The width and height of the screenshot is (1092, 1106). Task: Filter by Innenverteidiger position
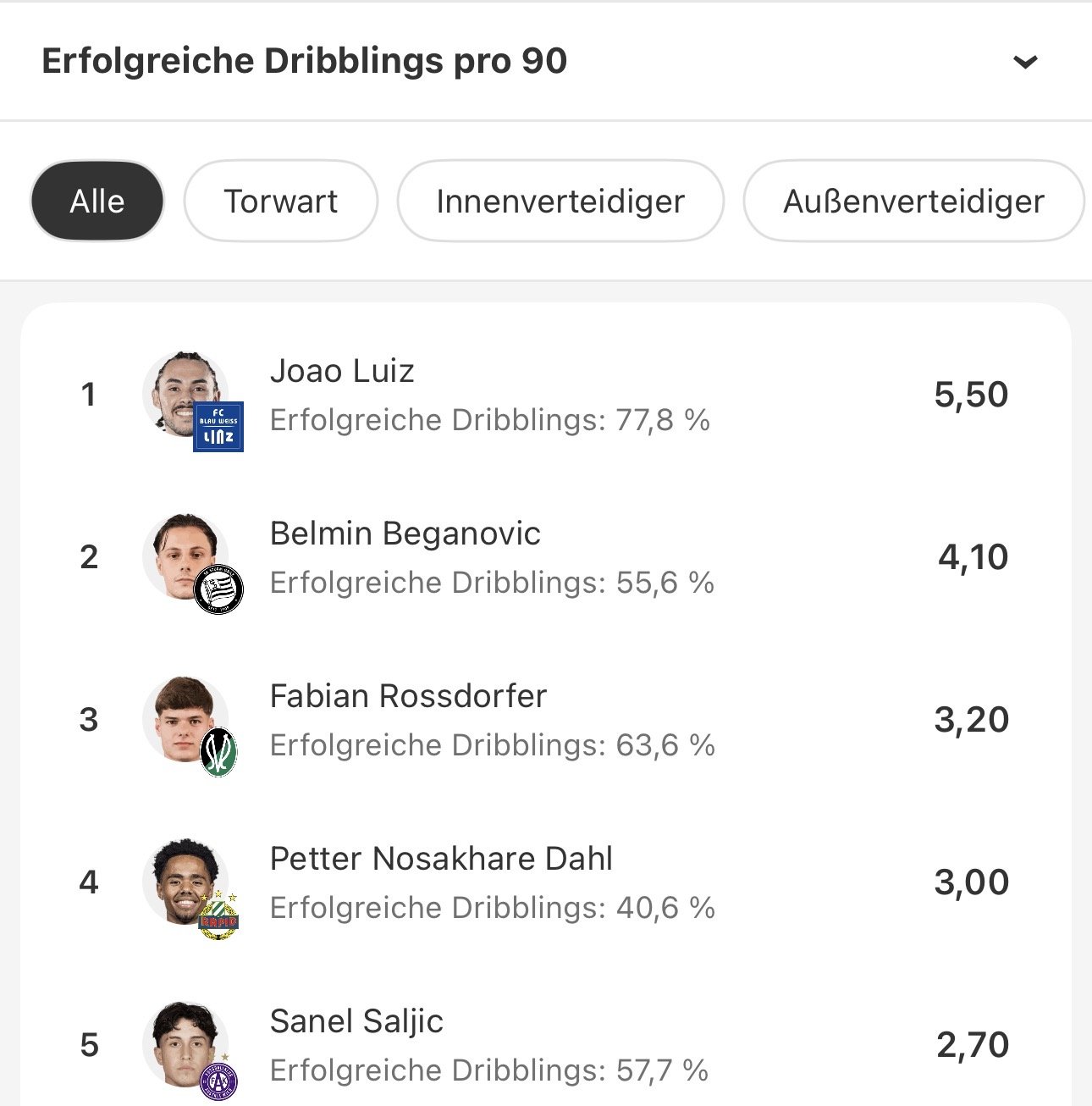pos(560,202)
